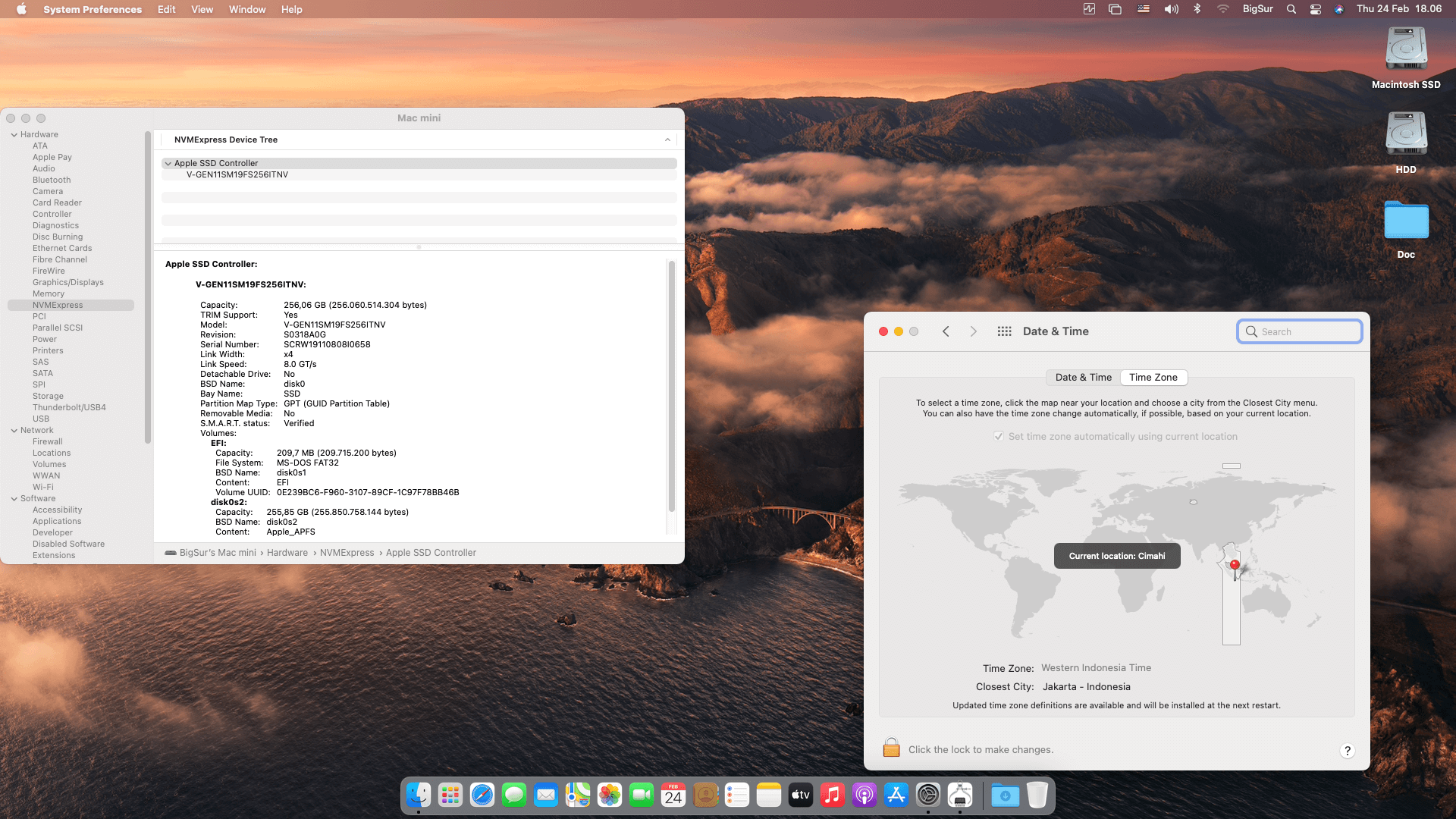Go back with the left chevron
This screenshot has width=1456, height=819.
click(x=946, y=331)
